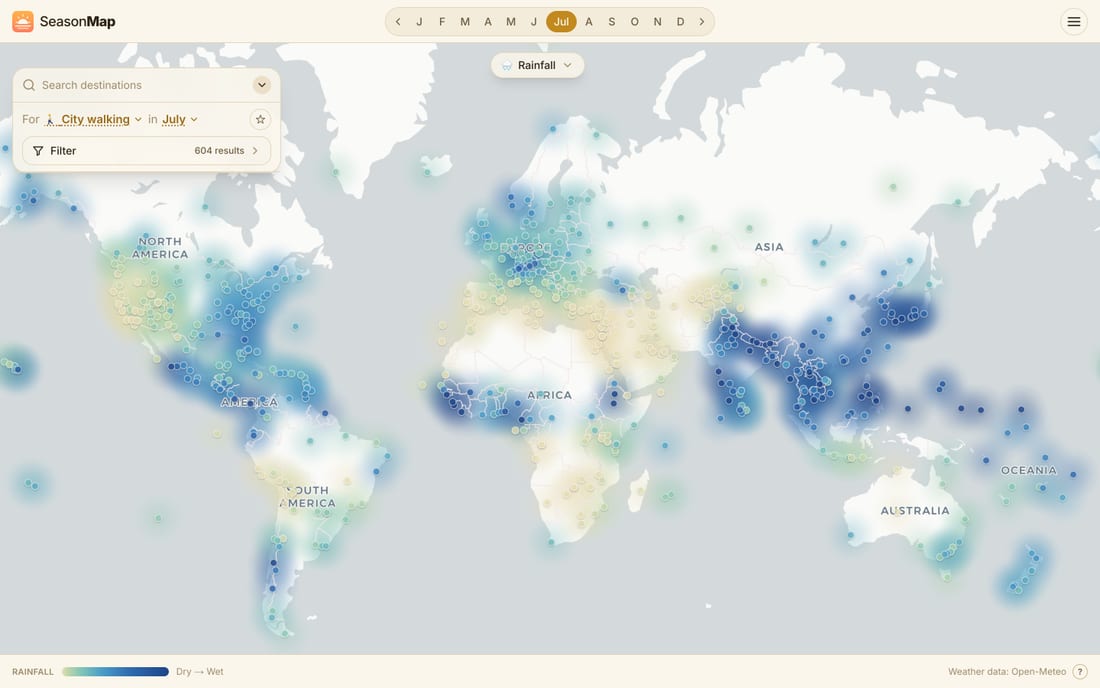1100x688 pixels.
Task: Select January in the month bar
Action: click(x=419, y=22)
